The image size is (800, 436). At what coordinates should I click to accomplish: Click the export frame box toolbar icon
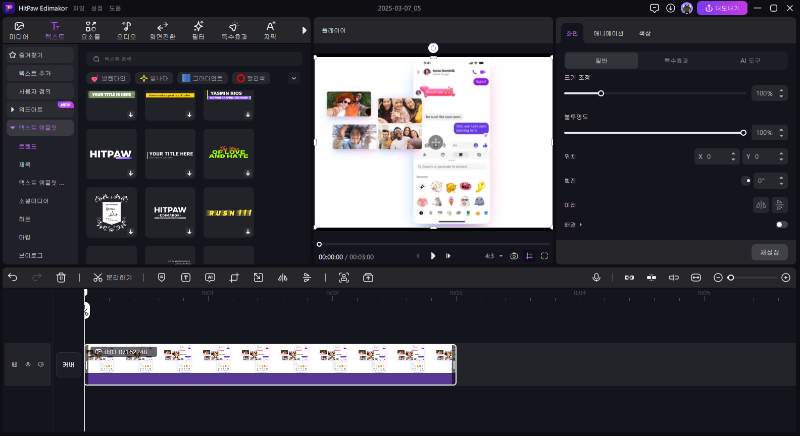(368, 277)
